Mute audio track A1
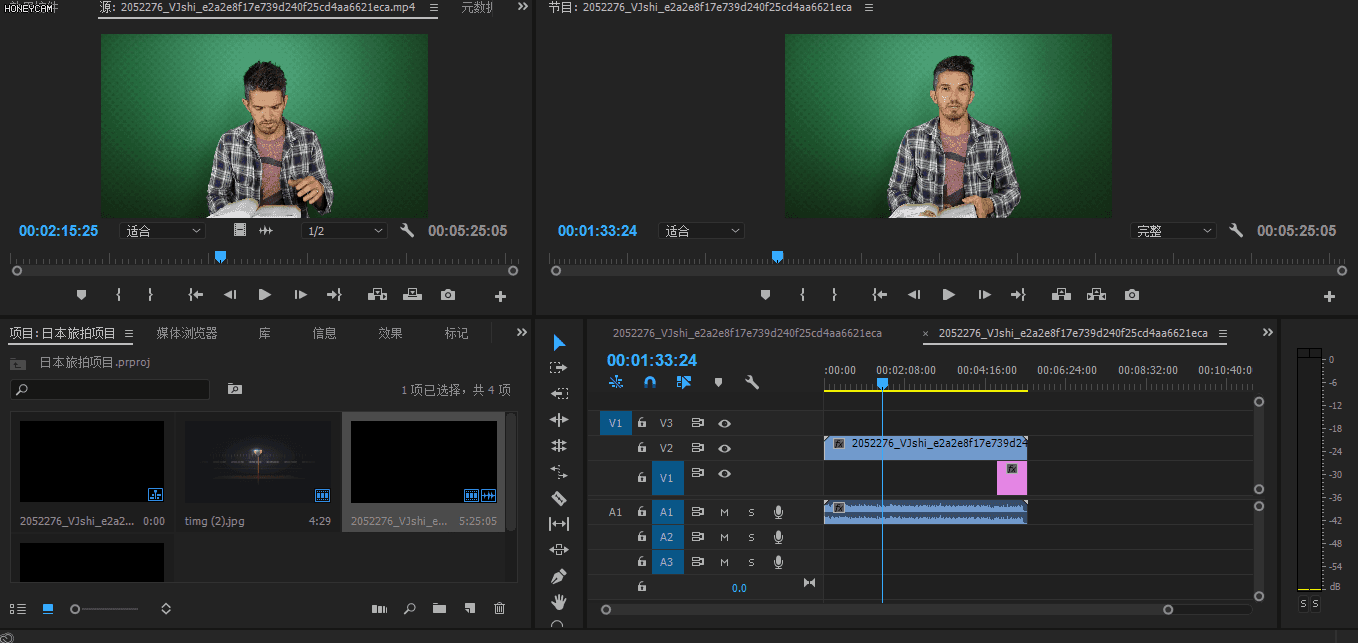1358x643 pixels. tap(725, 512)
